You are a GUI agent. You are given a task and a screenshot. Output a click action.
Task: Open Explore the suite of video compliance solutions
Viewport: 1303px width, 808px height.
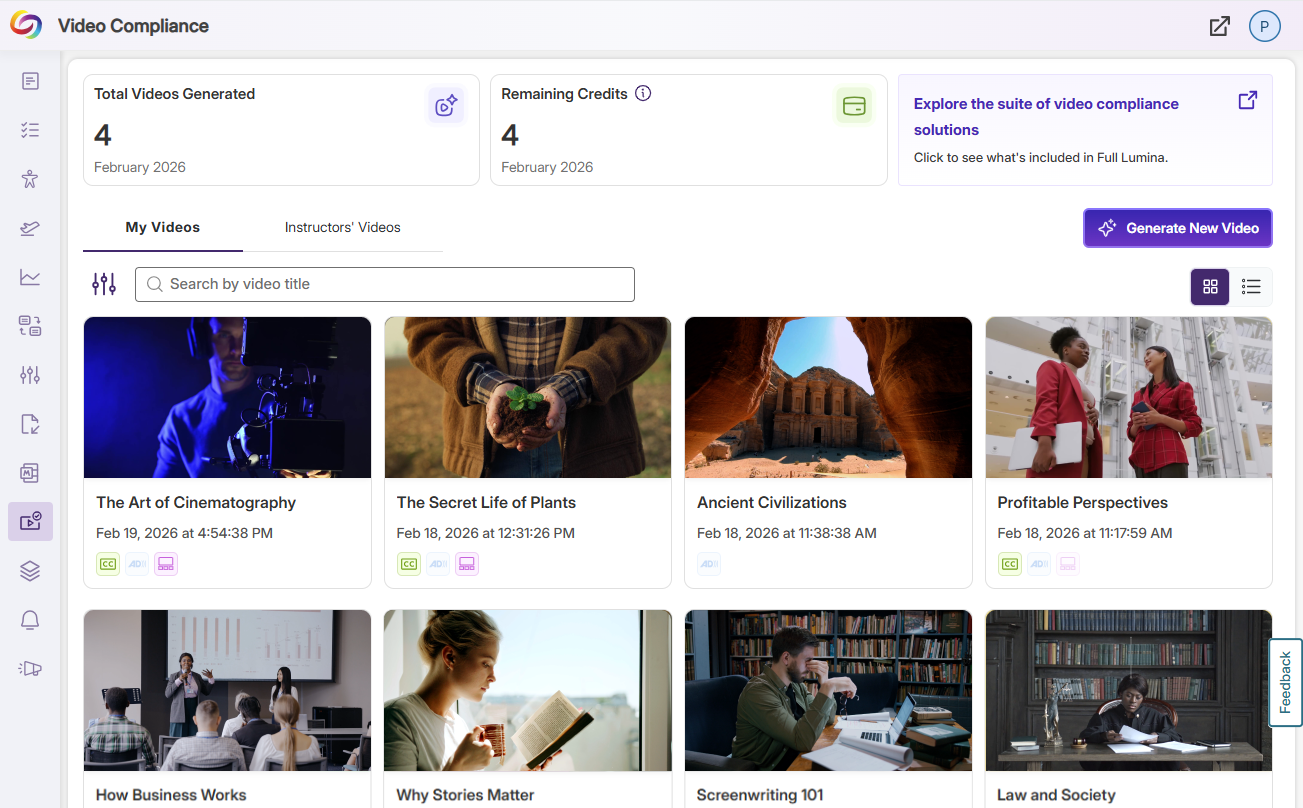pyautogui.click(x=1046, y=117)
